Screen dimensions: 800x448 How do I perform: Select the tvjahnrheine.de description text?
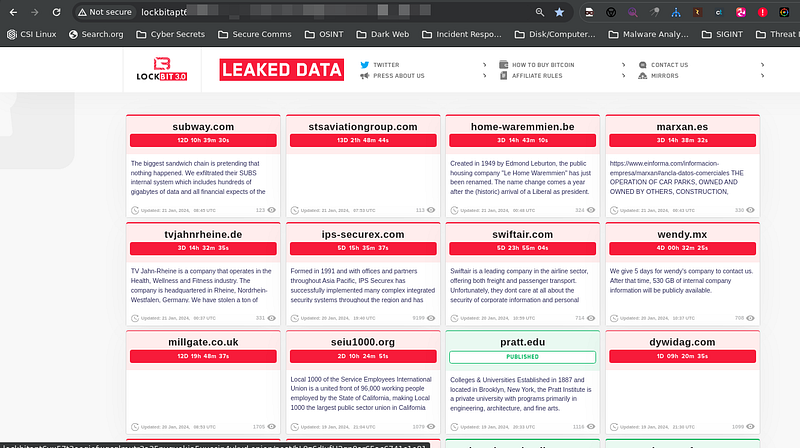[x=202, y=285]
